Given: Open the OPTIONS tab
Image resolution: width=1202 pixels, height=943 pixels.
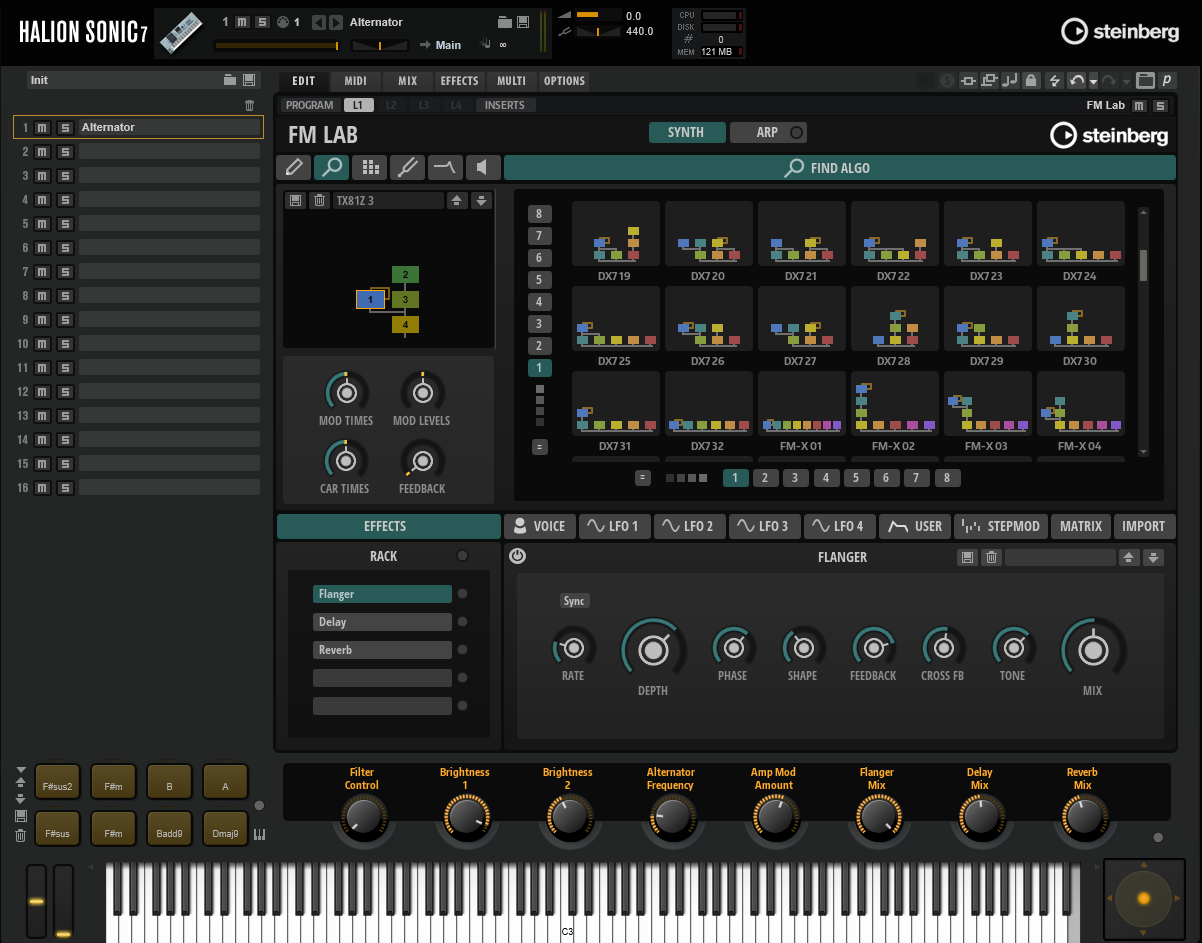Looking at the screenshot, I should tap(564, 81).
